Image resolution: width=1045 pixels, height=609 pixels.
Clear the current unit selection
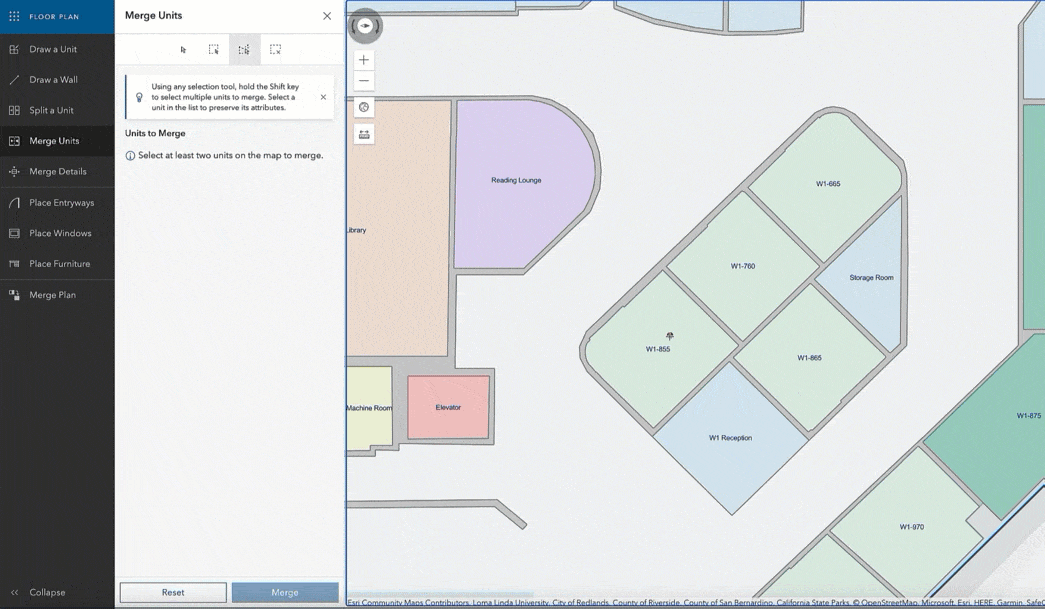[274, 48]
